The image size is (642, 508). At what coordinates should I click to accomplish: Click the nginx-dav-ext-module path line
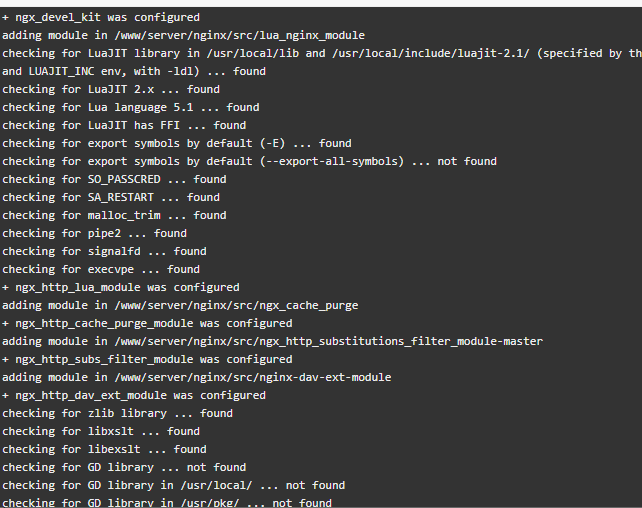(197, 377)
